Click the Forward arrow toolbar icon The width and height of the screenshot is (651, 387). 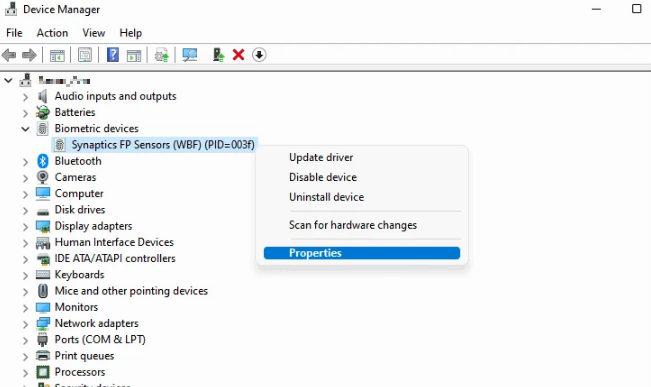point(29,55)
